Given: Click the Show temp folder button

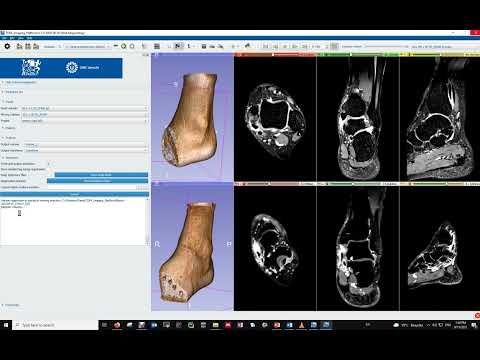Looking at the screenshot, I should click(101, 175).
